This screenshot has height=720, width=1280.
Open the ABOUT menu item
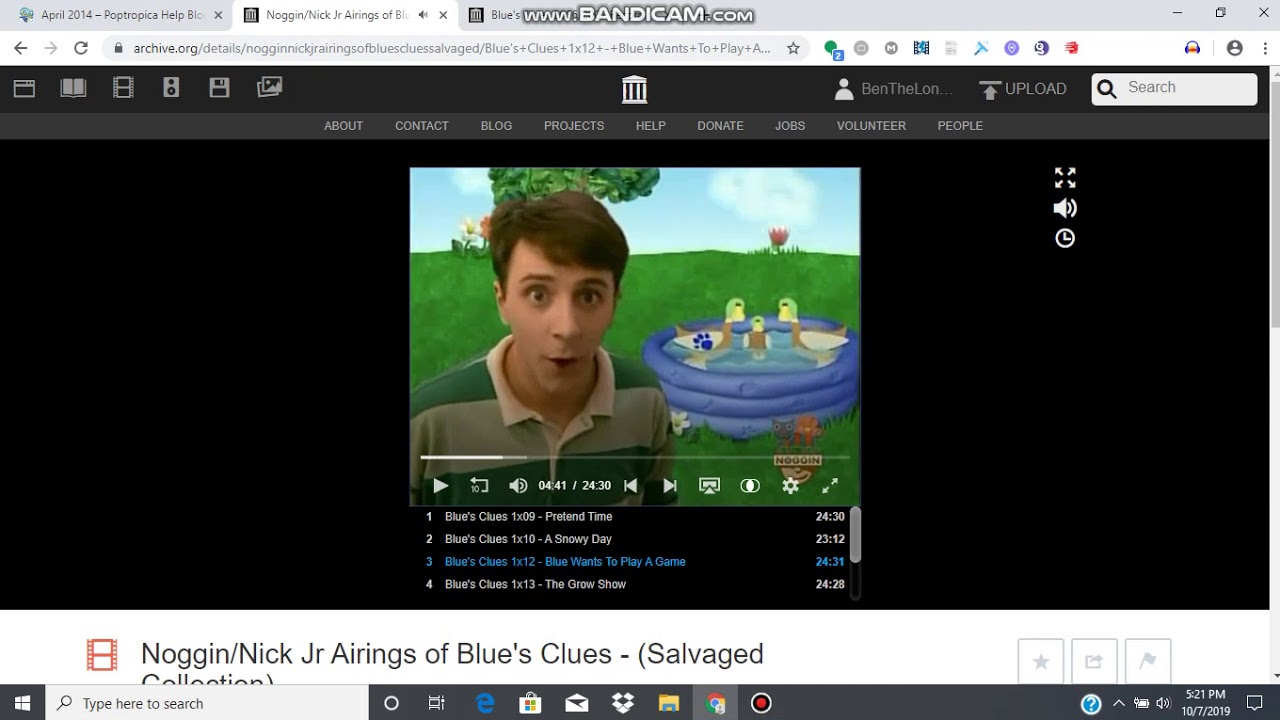(343, 126)
